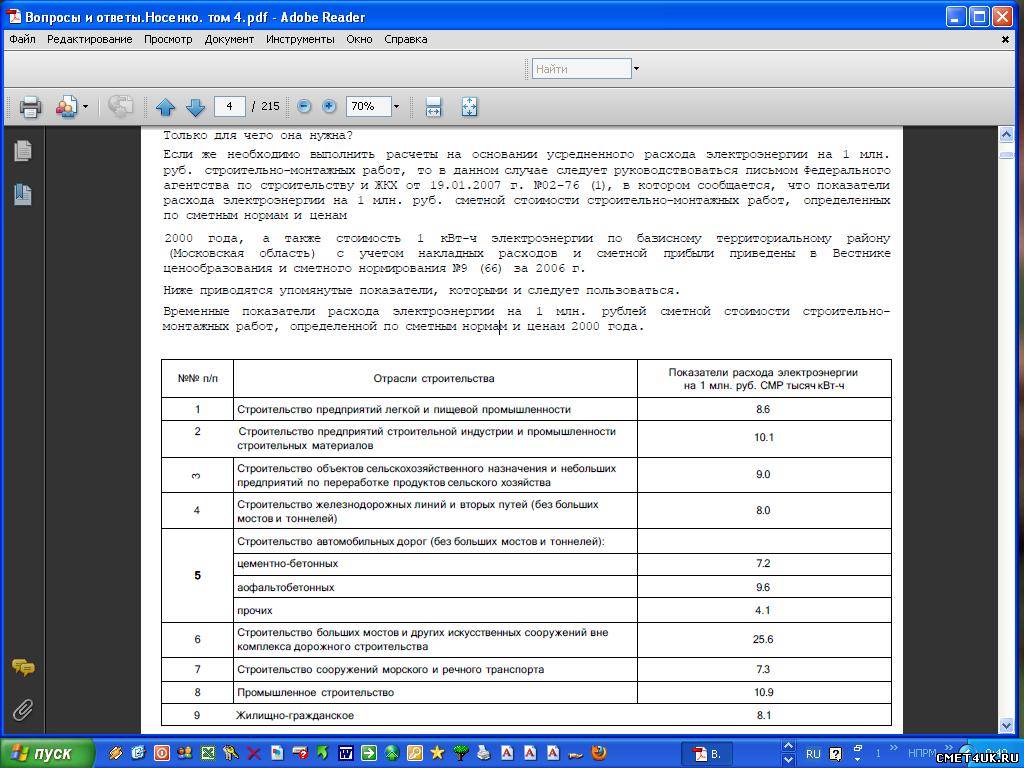Zoom in with the plus button

[328, 106]
